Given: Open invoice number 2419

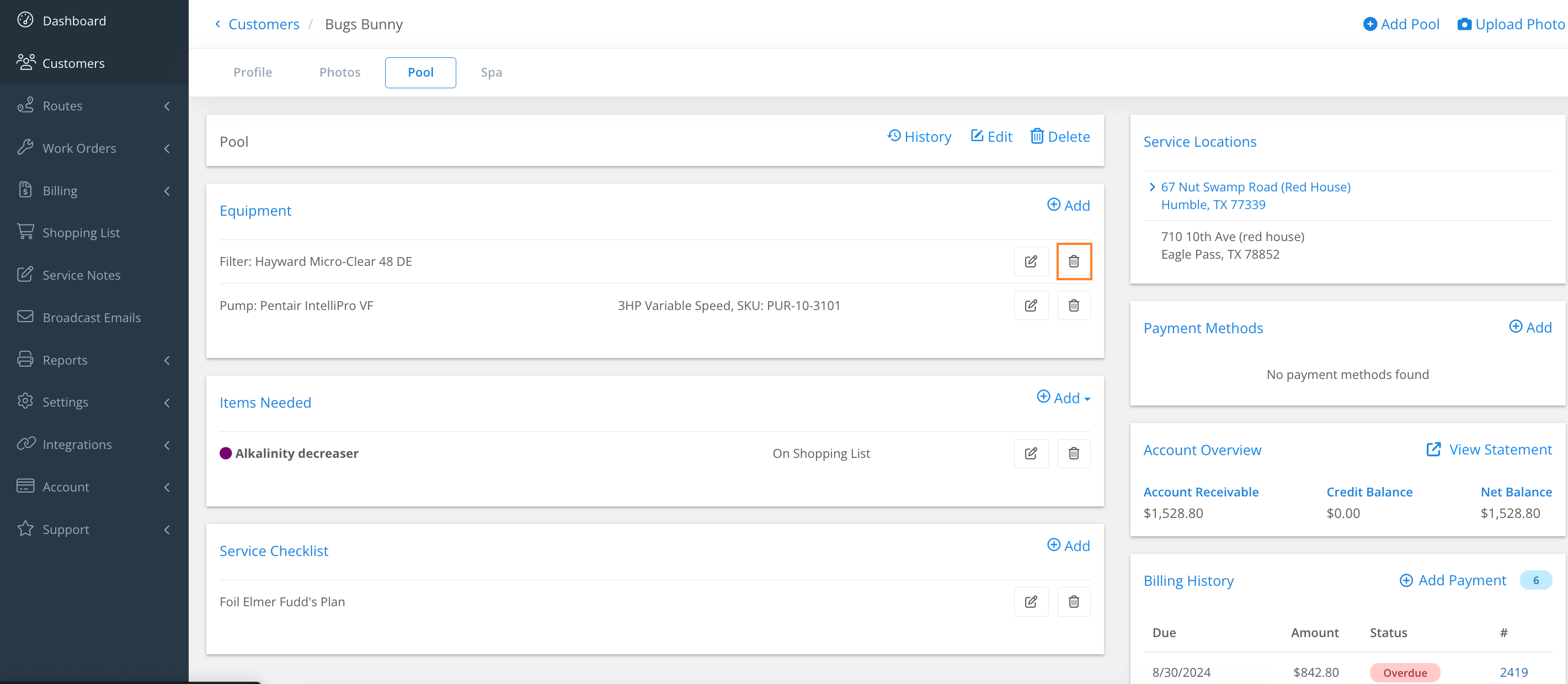Looking at the screenshot, I should [1513, 672].
